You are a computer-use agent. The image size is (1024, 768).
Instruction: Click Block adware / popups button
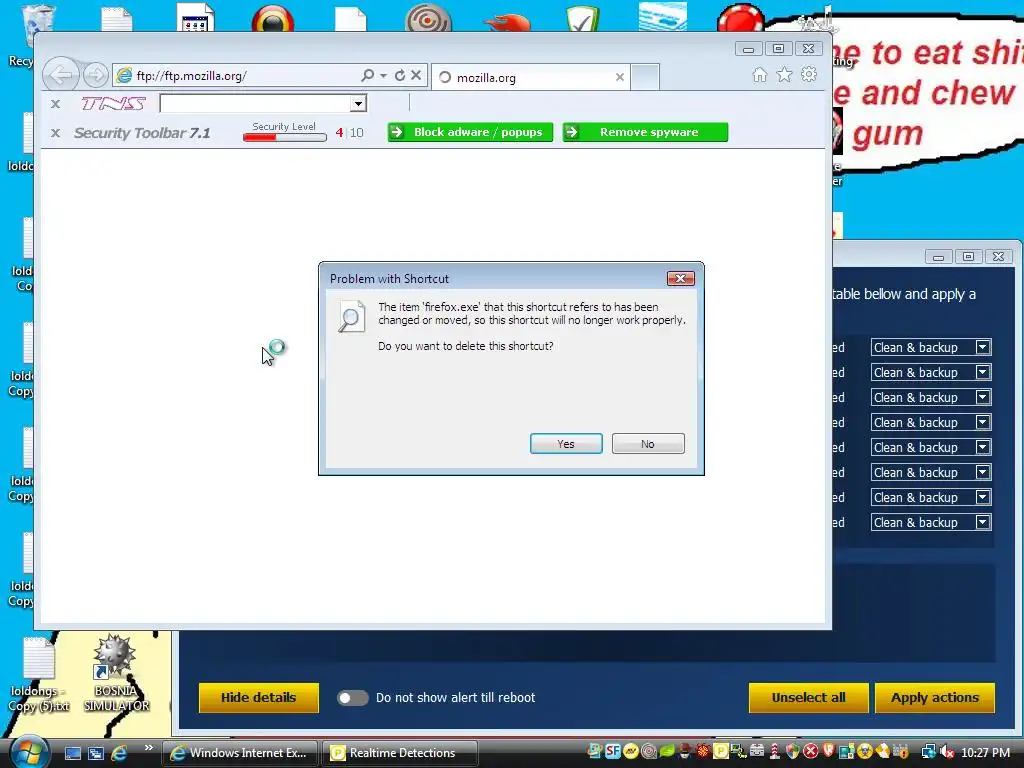point(470,132)
